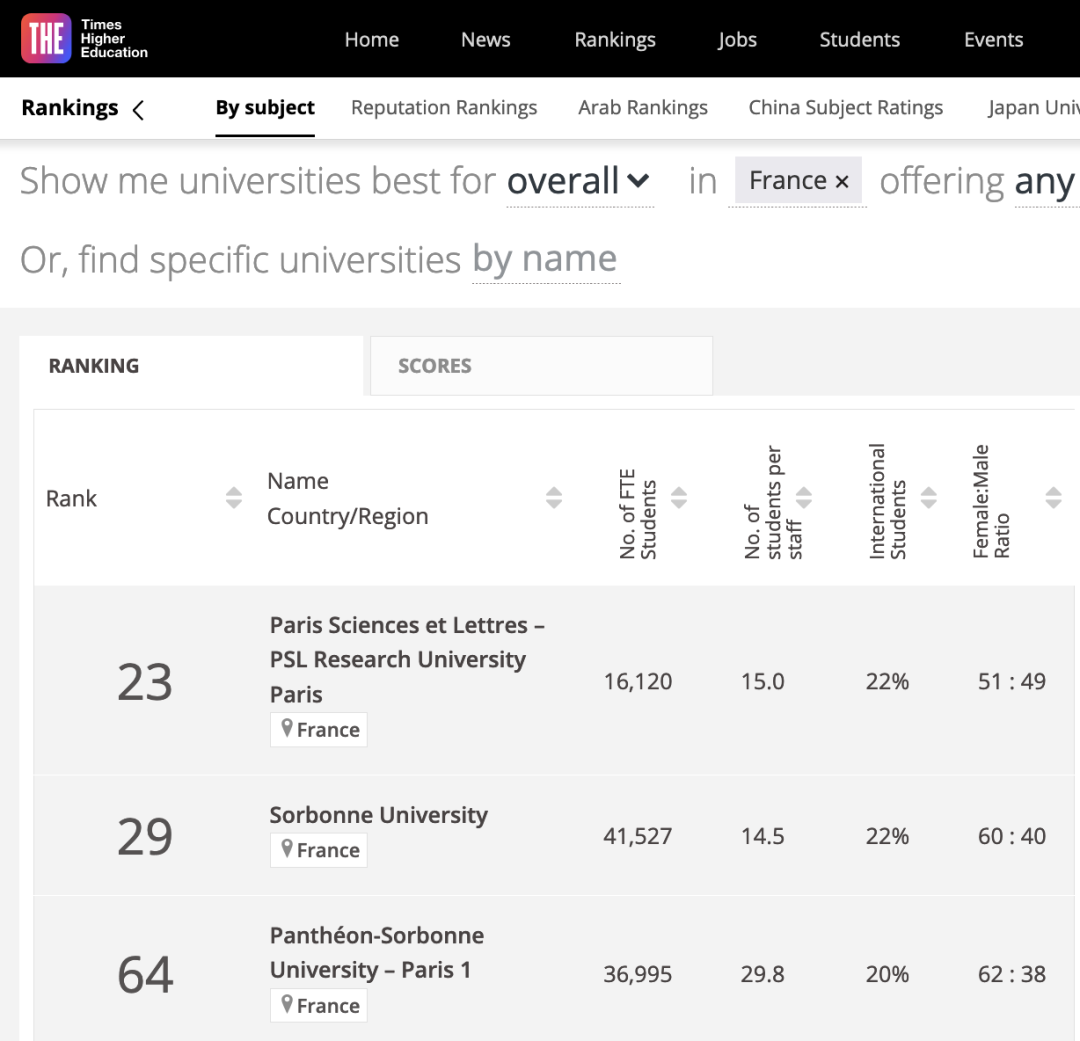Click the France tag under PSL Research University
Viewport: 1080px width, 1041px height.
pyautogui.click(x=319, y=729)
